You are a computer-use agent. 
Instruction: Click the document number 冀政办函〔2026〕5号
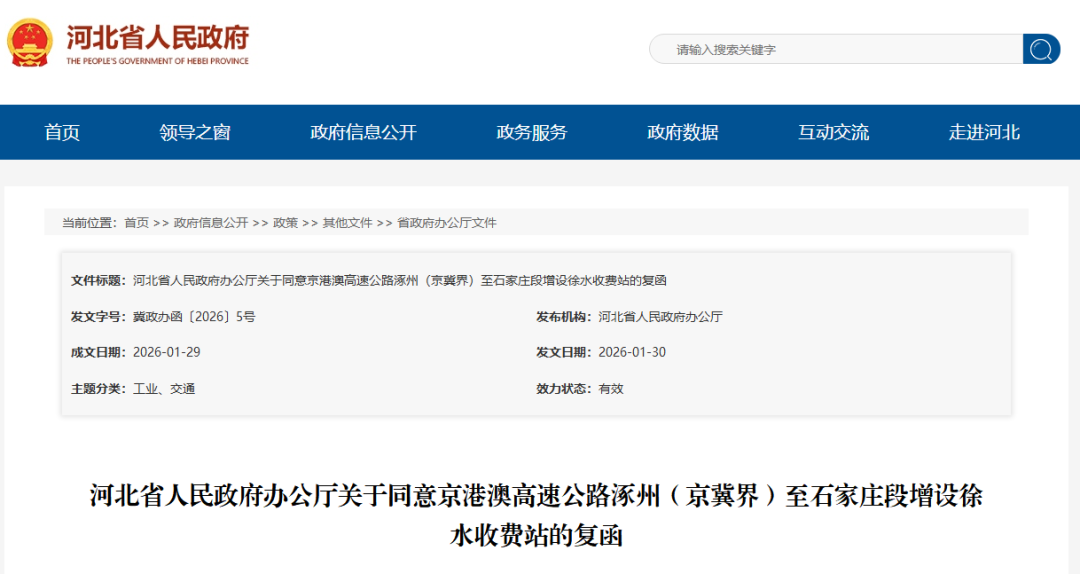click(x=194, y=316)
